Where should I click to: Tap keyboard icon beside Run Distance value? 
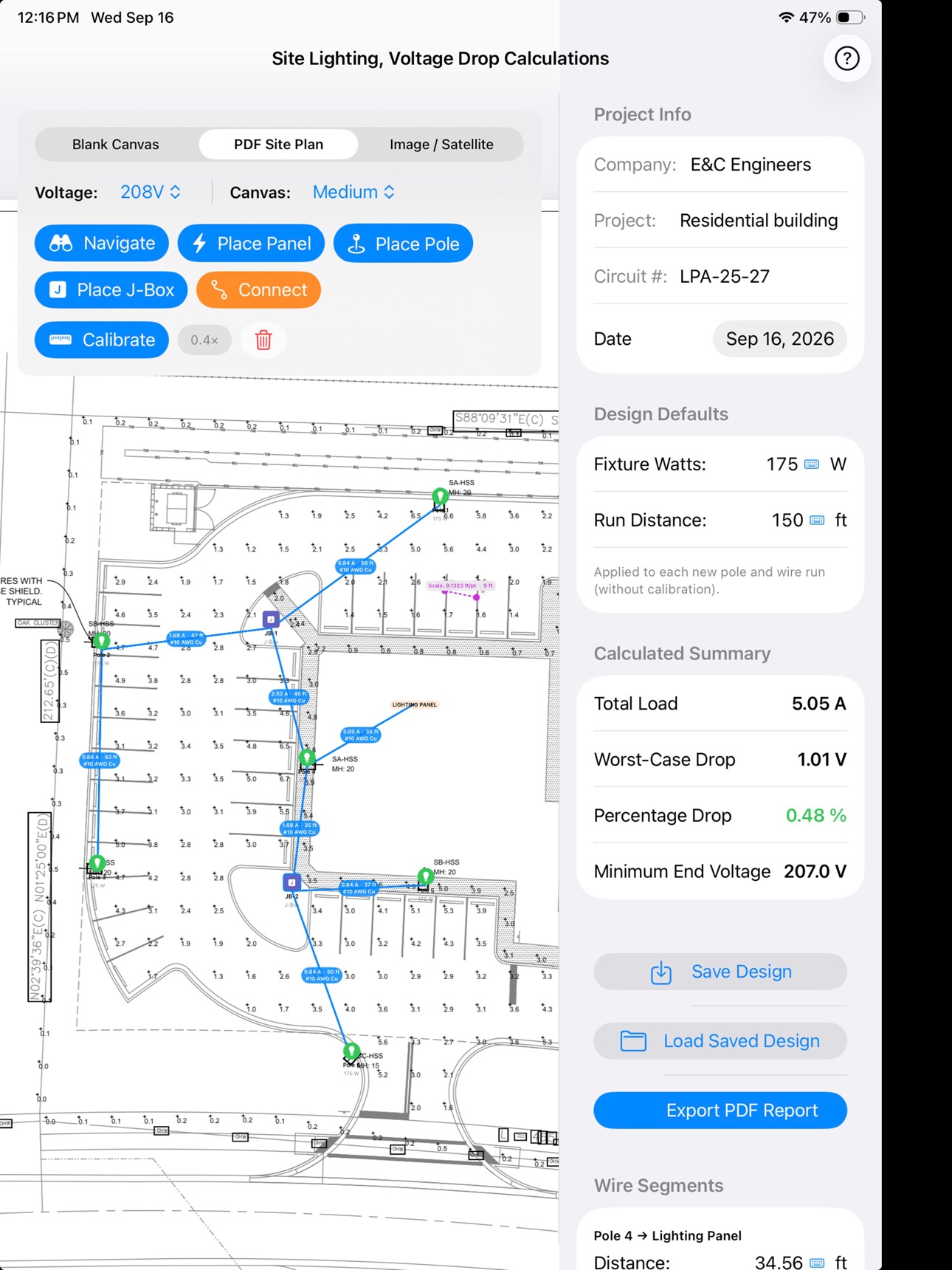[x=816, y=521]
